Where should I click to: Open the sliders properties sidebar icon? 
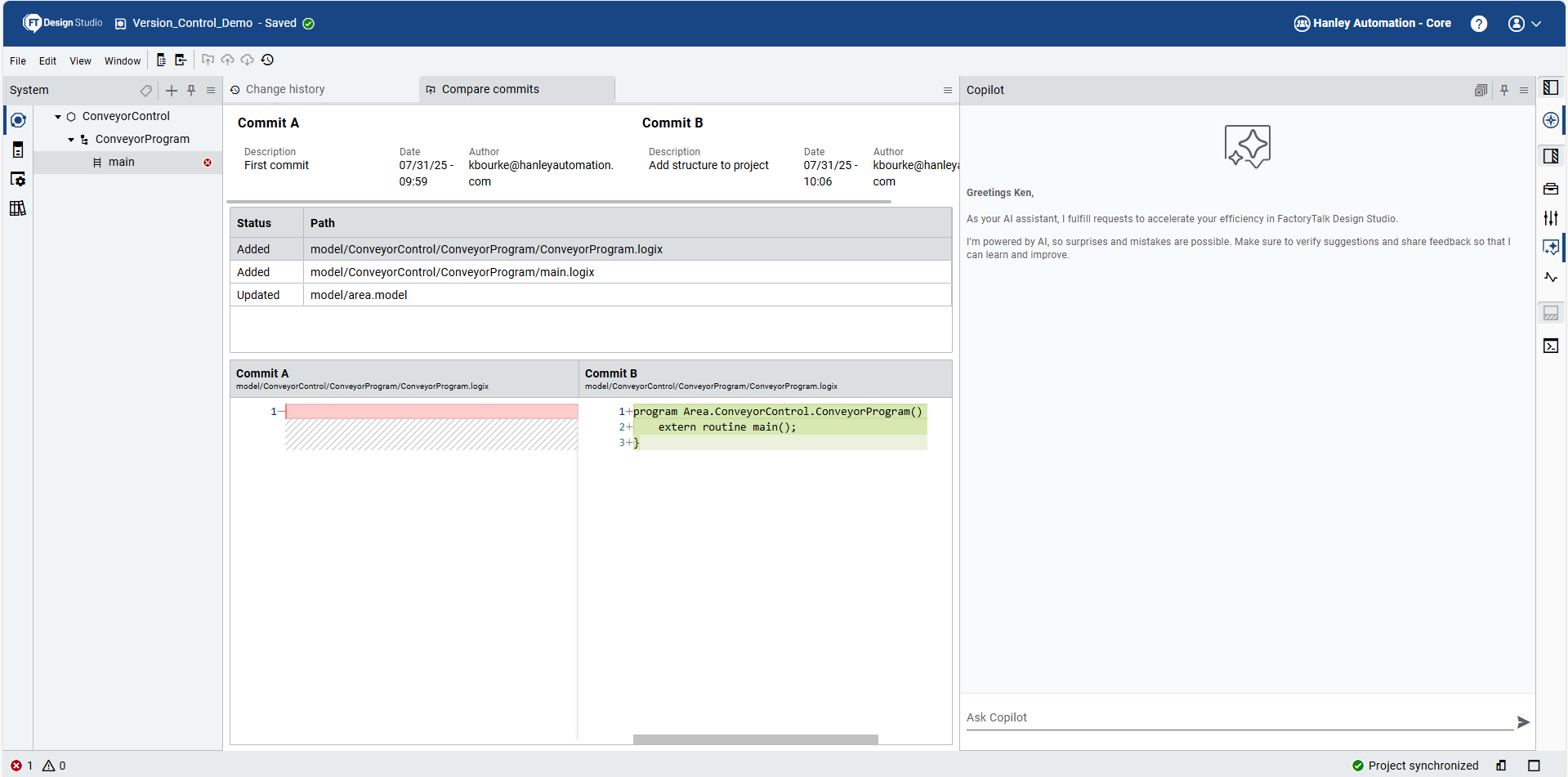click(x=1551, y=218)
